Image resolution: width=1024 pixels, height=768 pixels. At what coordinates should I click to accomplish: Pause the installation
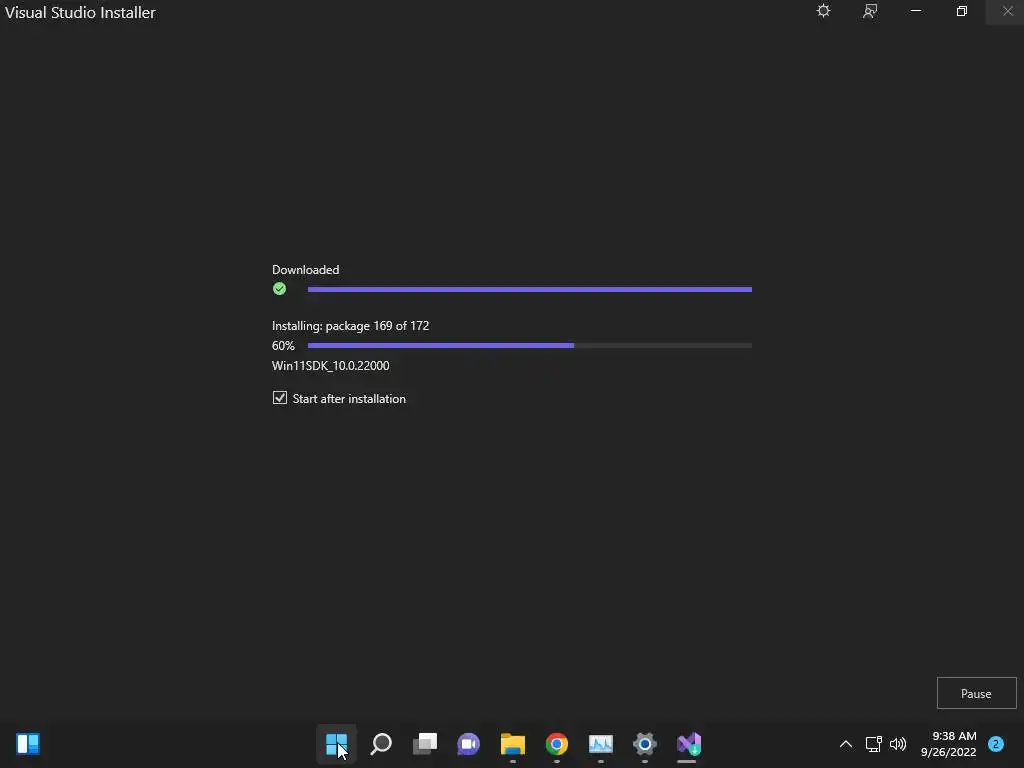pyautogui.click(x=976, y=693)
